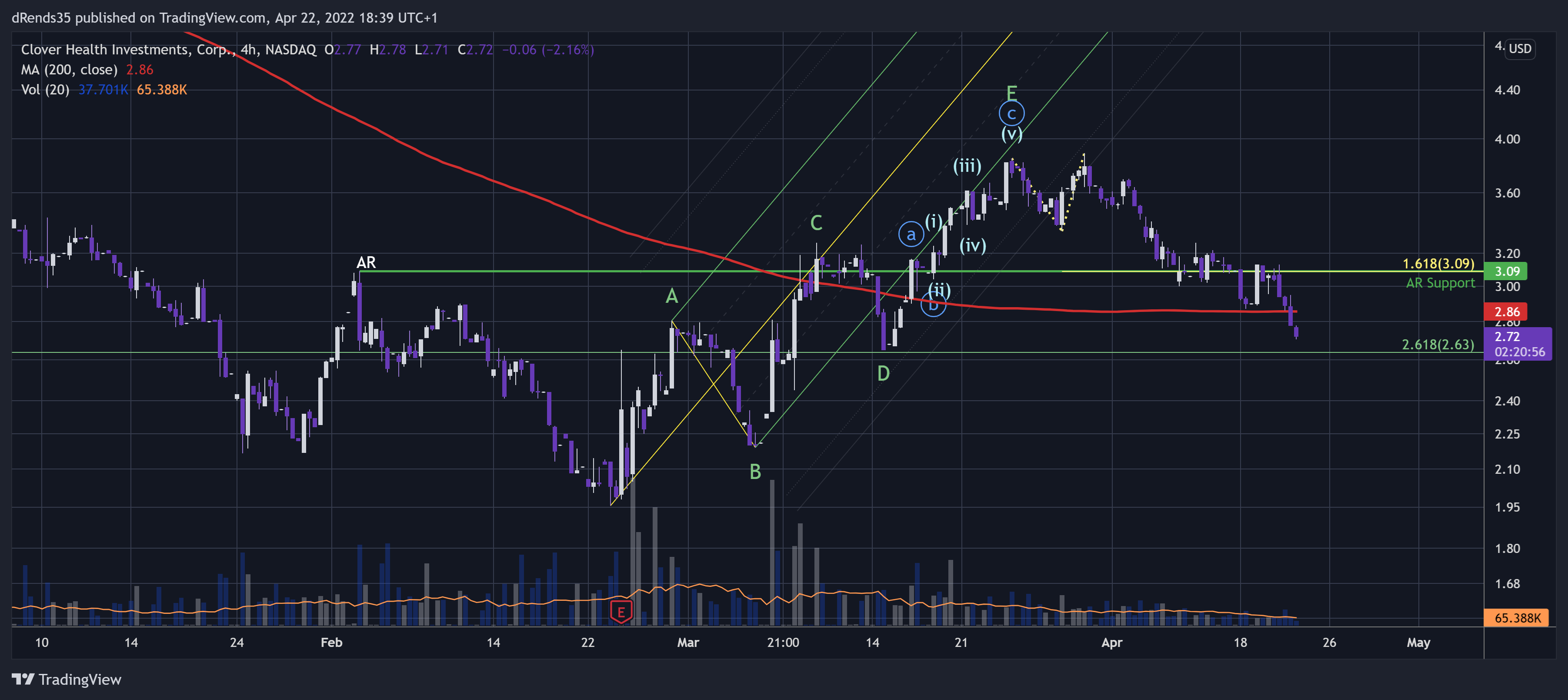Viewport: 1568px width, 700px height.
Task: Click the 'May' date on time axis
Action: point(1418,642)
